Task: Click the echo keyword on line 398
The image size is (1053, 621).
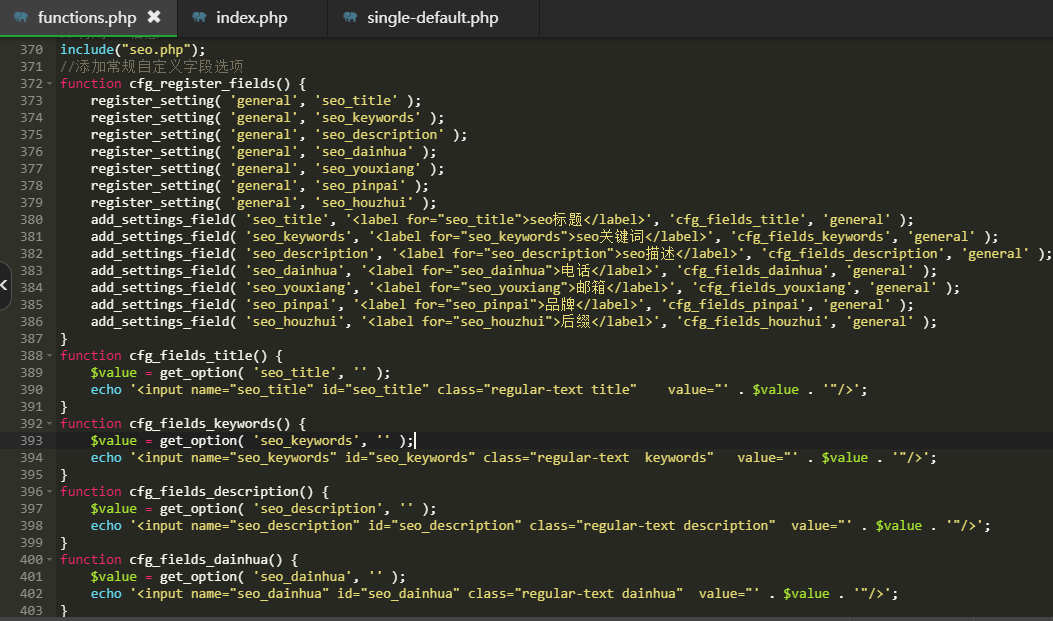Action: (106, 526)
